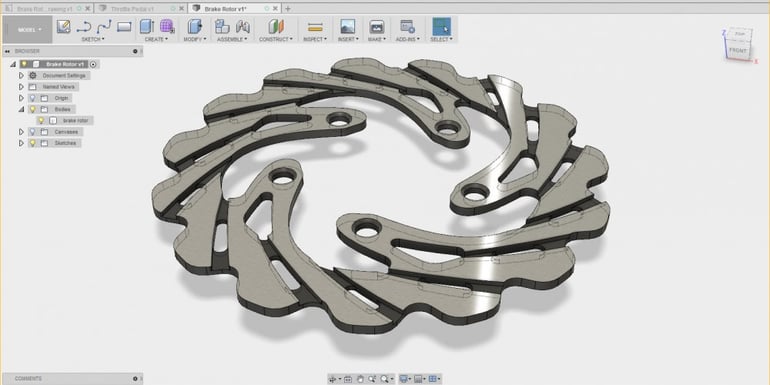Collapse the Browser panel arrows
This screenshot has height=385, width=770.
(8, 51)
